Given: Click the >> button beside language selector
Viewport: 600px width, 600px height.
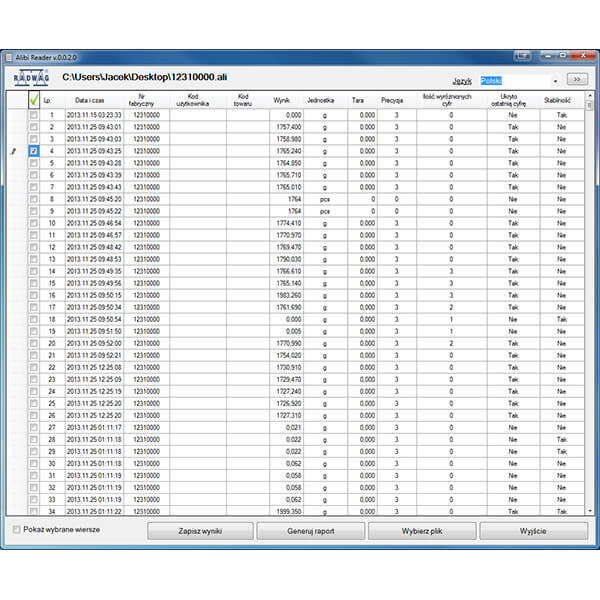Looking at the screenshot, I should (x=579, y=78).
